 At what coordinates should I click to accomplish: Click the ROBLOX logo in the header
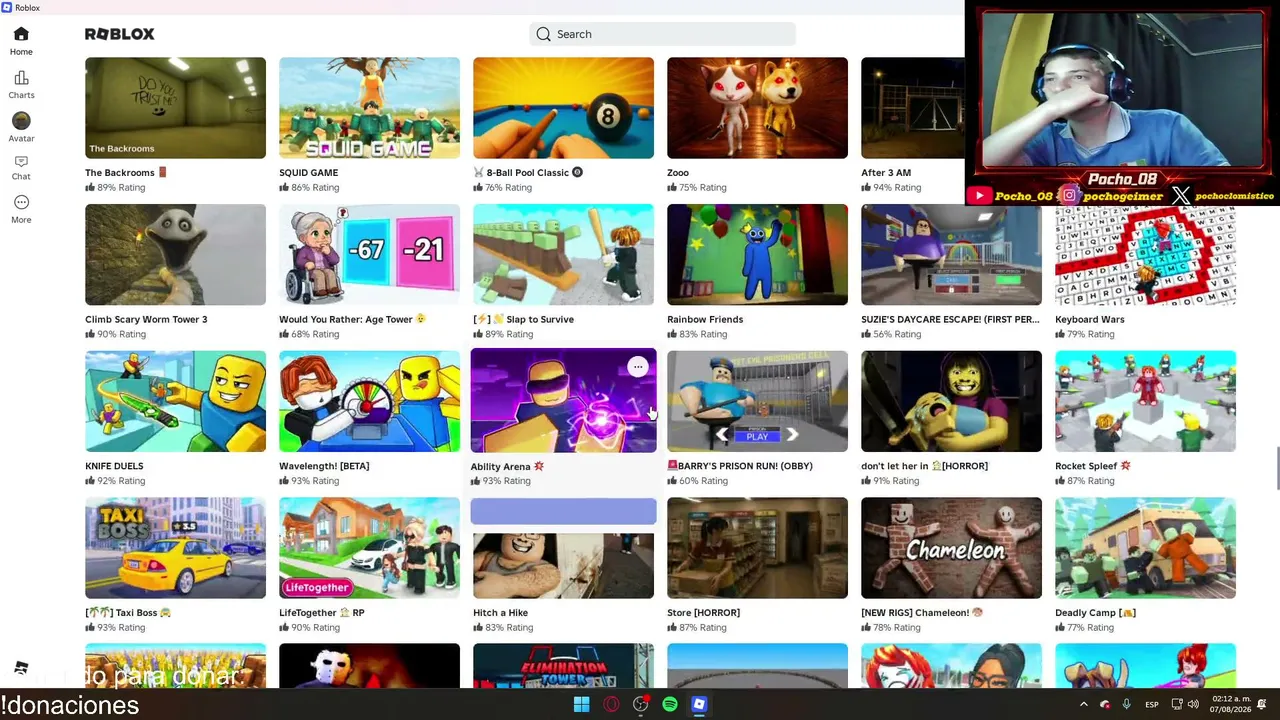coord(120,34)
